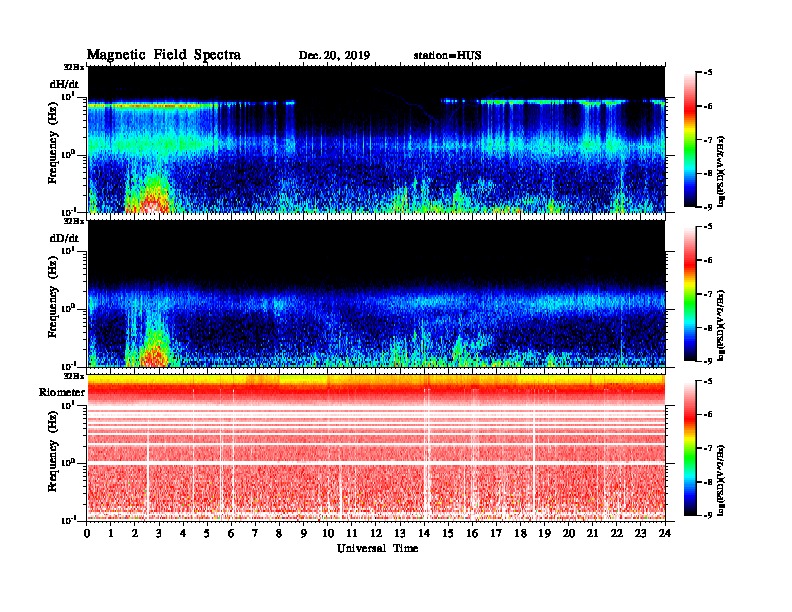Select hour tick "13" on time axis
The image size is (792, 612).
coord(400,533)
